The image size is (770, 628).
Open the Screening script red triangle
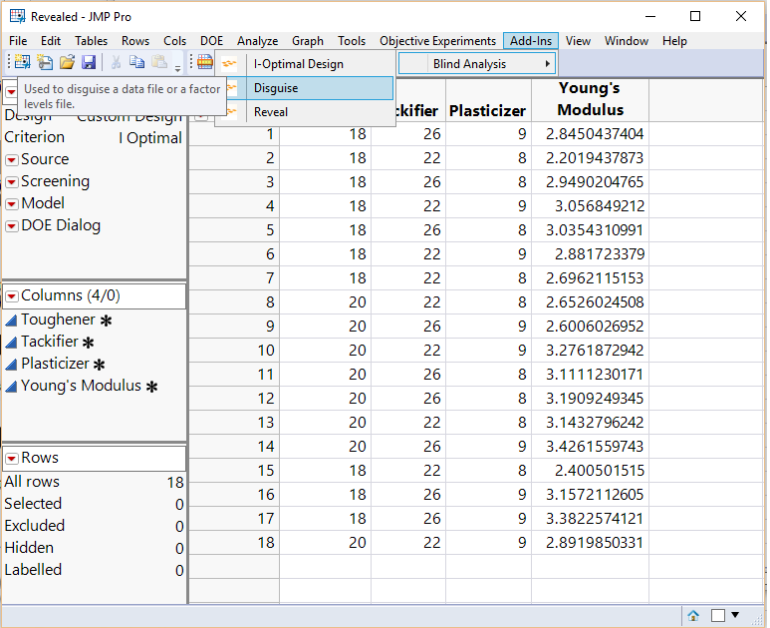11,182
